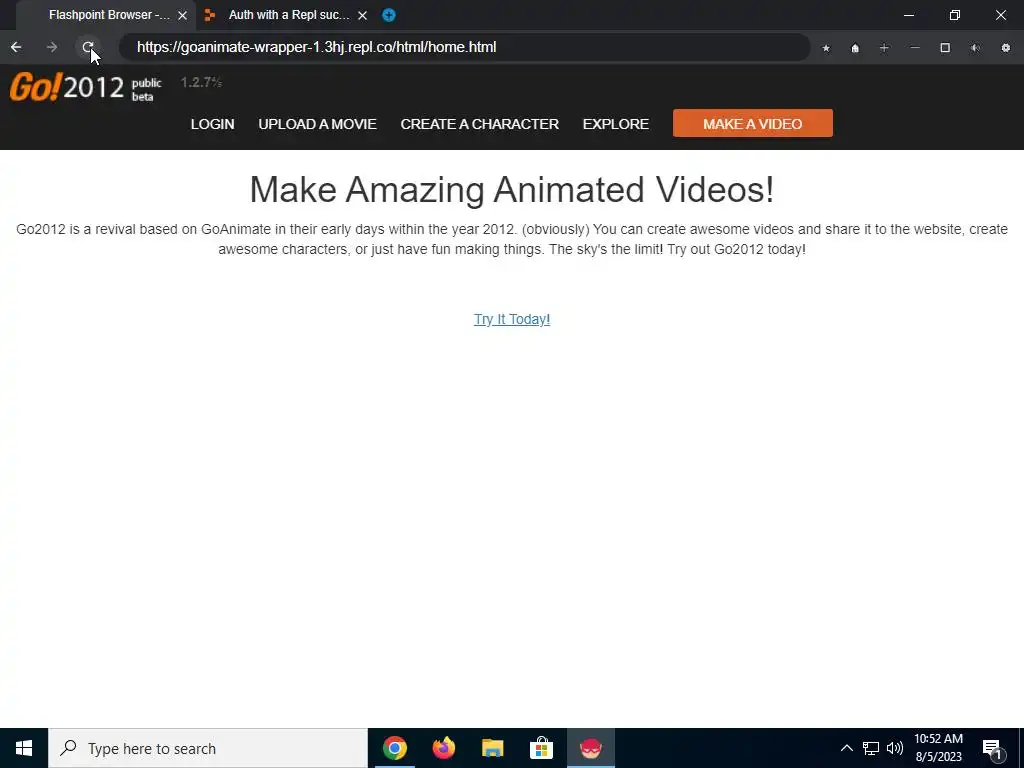
Task: Mute audio with the speaker toolbar icon
Action: 975,48
